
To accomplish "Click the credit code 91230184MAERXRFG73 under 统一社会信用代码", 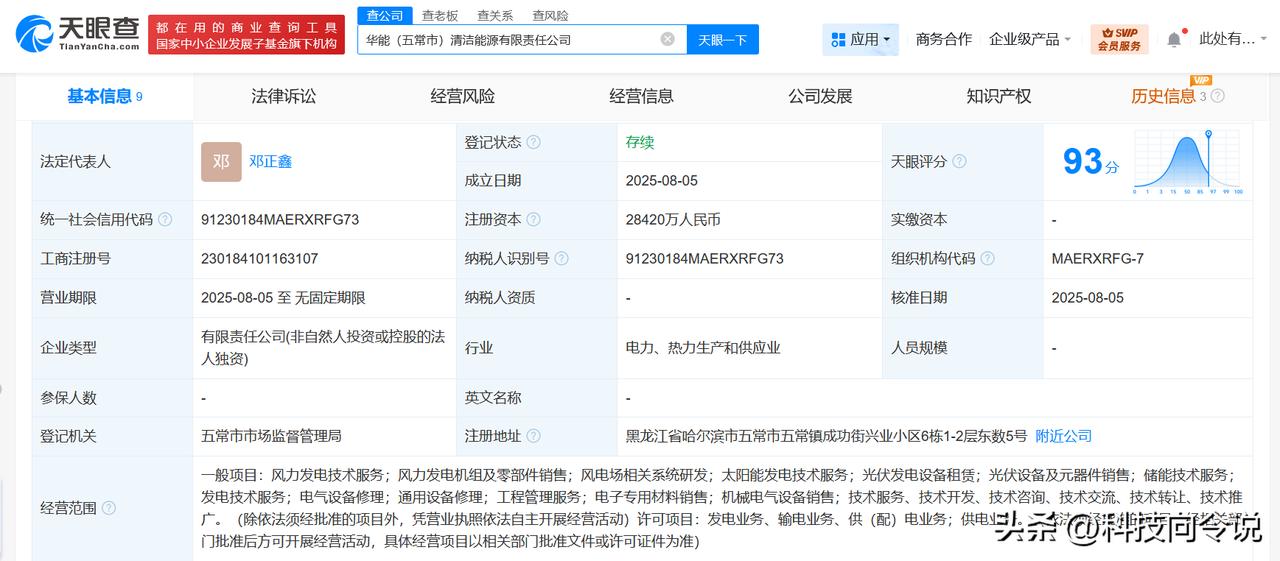I will tap(280, 219).
